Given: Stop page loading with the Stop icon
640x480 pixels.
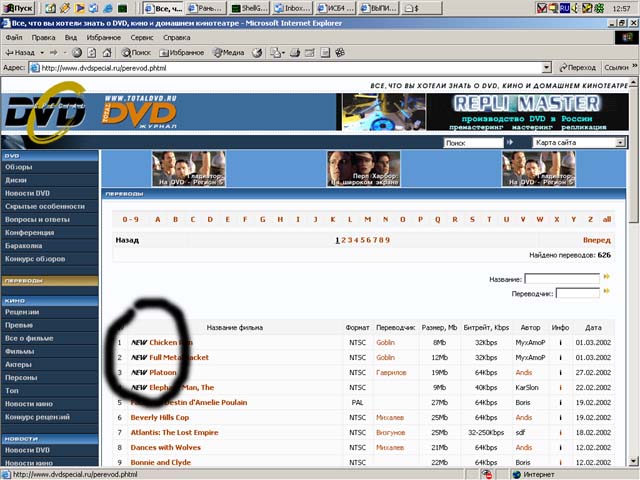Looking at the screenshot, I should (77, 52).
